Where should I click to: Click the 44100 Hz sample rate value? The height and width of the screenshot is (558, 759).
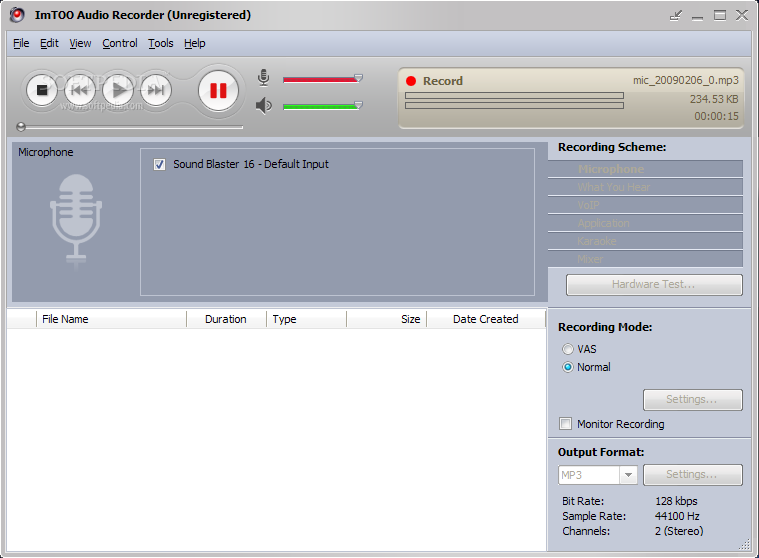tap(677, 516)
